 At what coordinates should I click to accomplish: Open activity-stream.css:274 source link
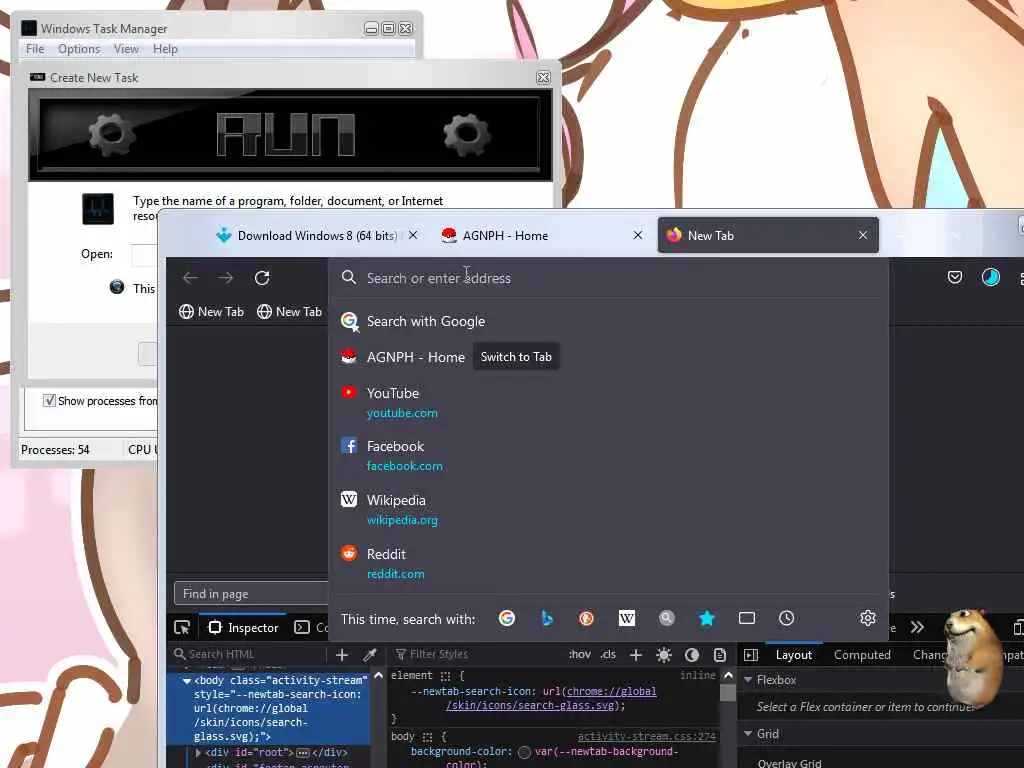(x=647, y=736)
